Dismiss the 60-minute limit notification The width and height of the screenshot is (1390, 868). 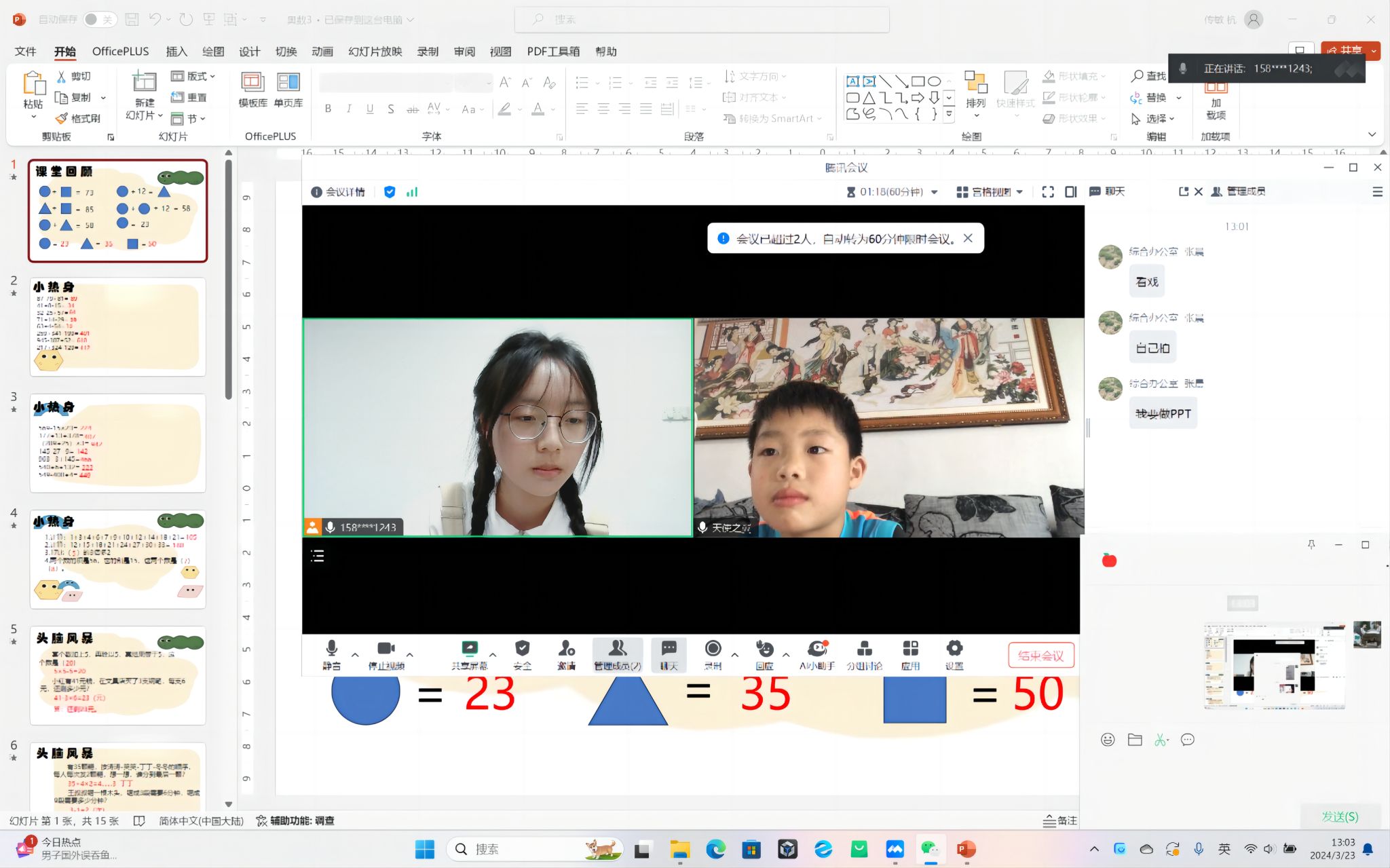tap(968, 238)
